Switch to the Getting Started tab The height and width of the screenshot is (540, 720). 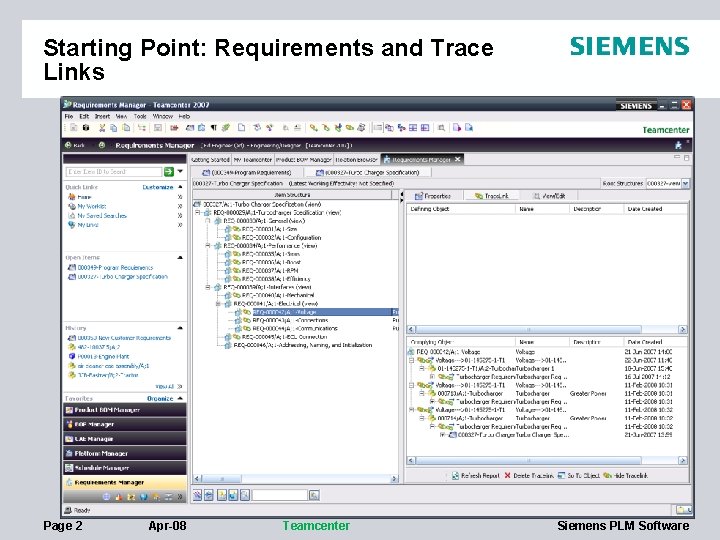210,159
